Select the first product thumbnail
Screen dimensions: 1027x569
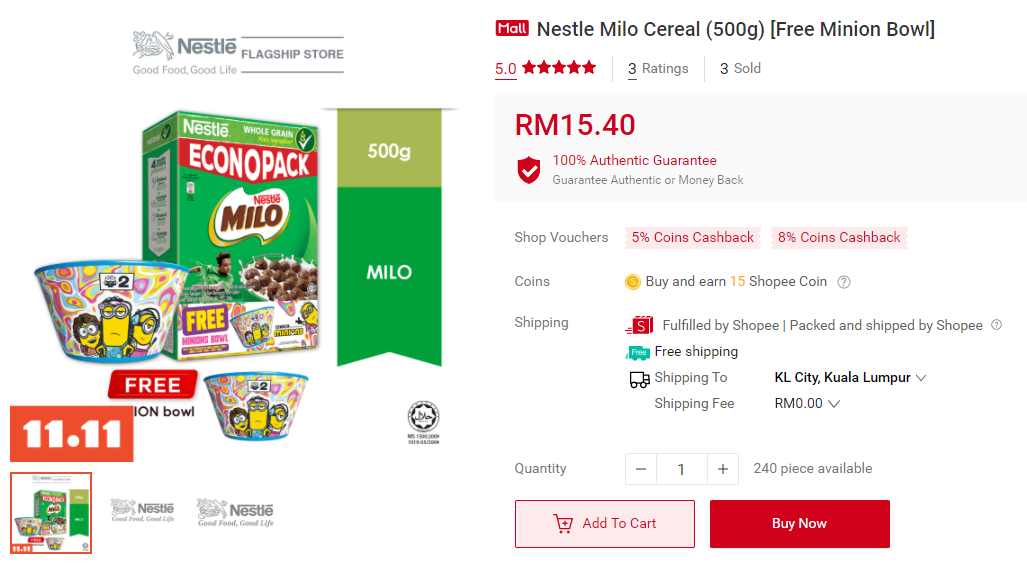pyautogui.click(x=51, y=513)
